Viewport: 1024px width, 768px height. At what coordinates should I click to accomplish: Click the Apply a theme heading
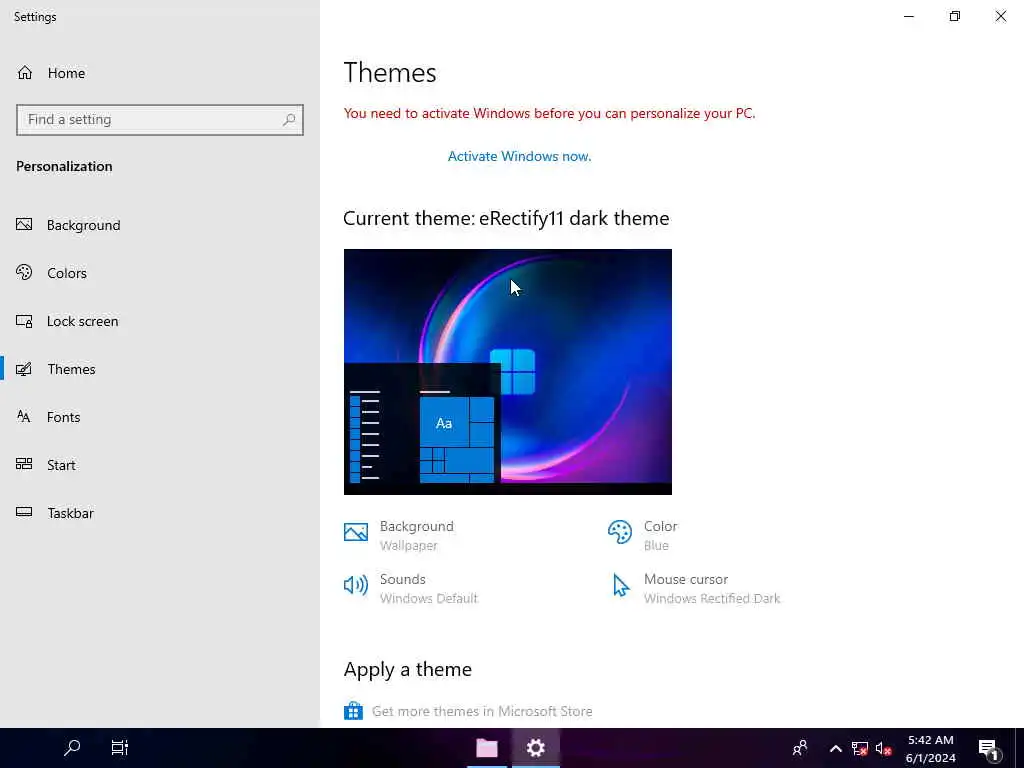(408, 669)
